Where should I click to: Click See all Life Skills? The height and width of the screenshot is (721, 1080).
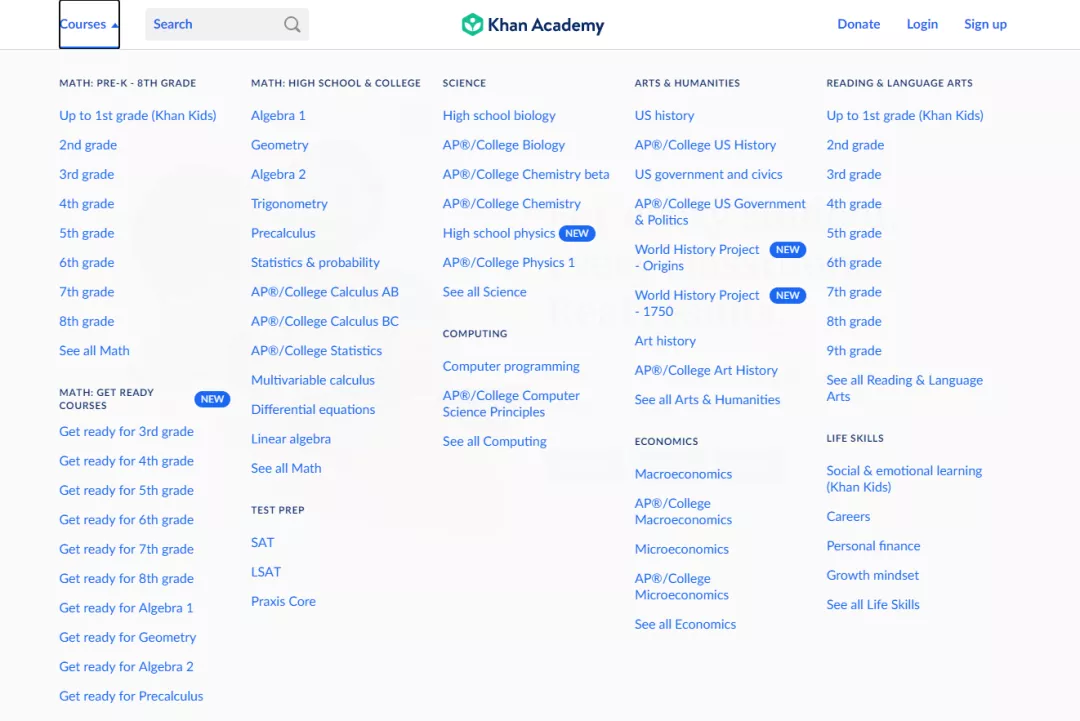click(873, 605)
